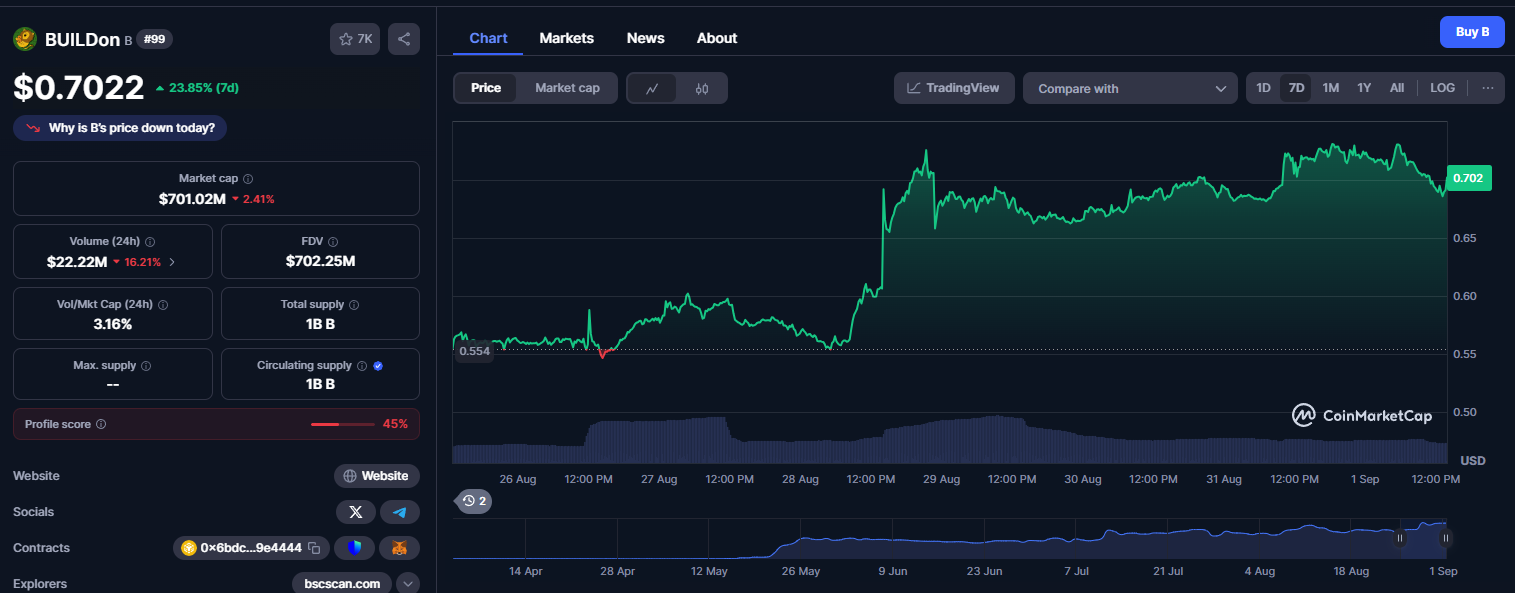The width and height of the screenshot is (1515, 593).
Task: Open the X social link
Action: (x=356, y=512)
